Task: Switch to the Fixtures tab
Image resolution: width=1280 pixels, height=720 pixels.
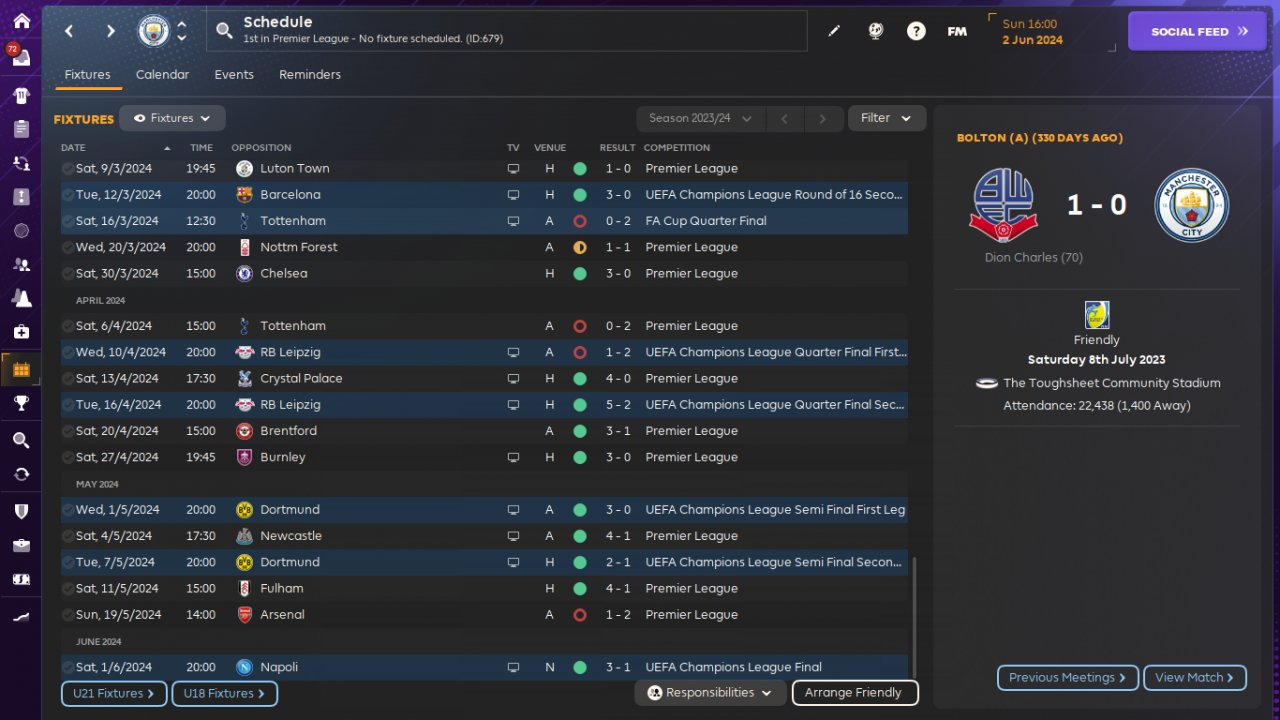Action: point(87,75)
